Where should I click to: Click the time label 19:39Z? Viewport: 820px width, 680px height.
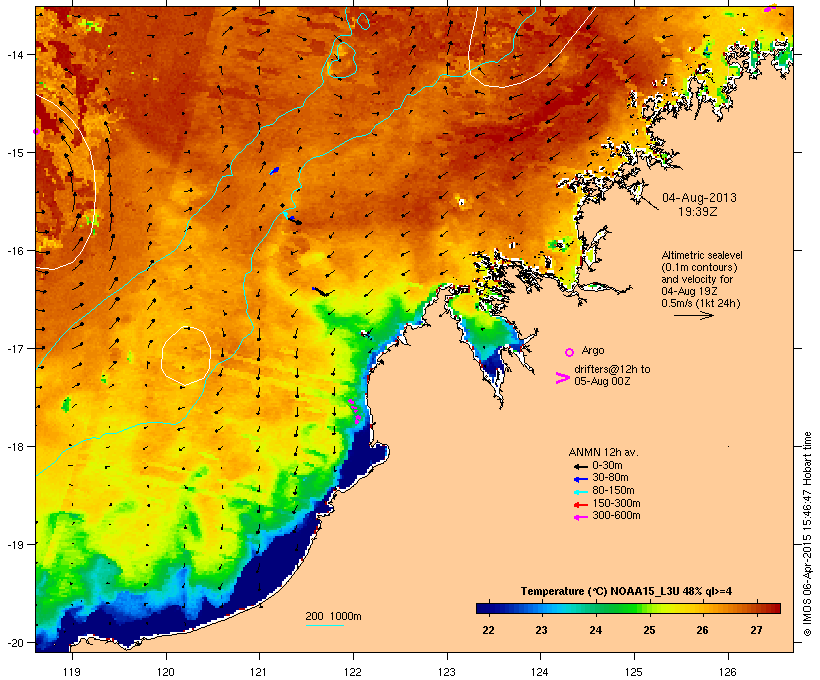pyautogui.click(x=698, y=212)
